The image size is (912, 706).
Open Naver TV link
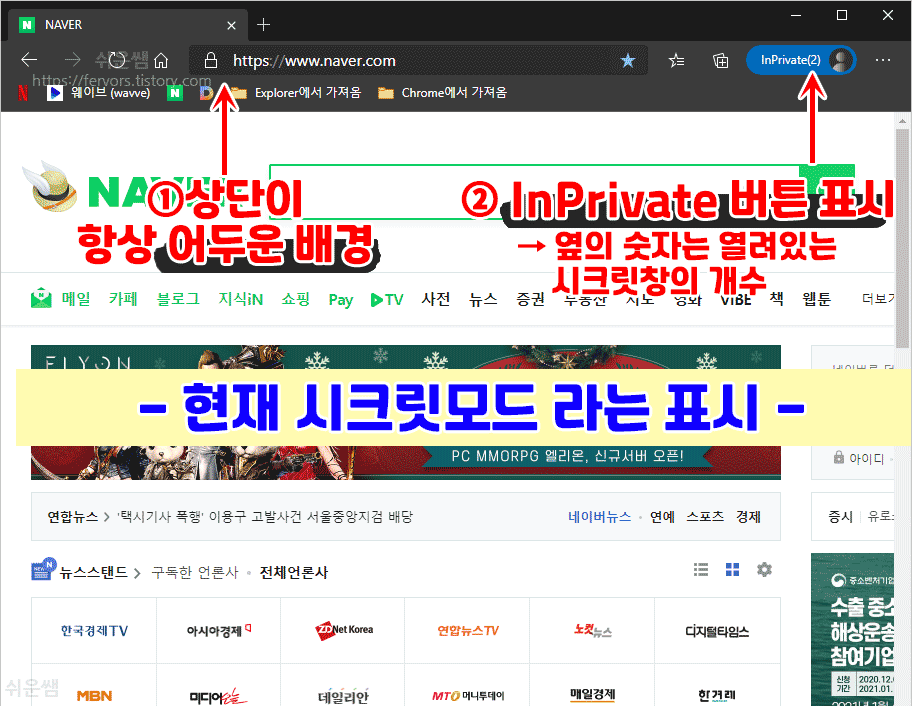coord(387,299)
